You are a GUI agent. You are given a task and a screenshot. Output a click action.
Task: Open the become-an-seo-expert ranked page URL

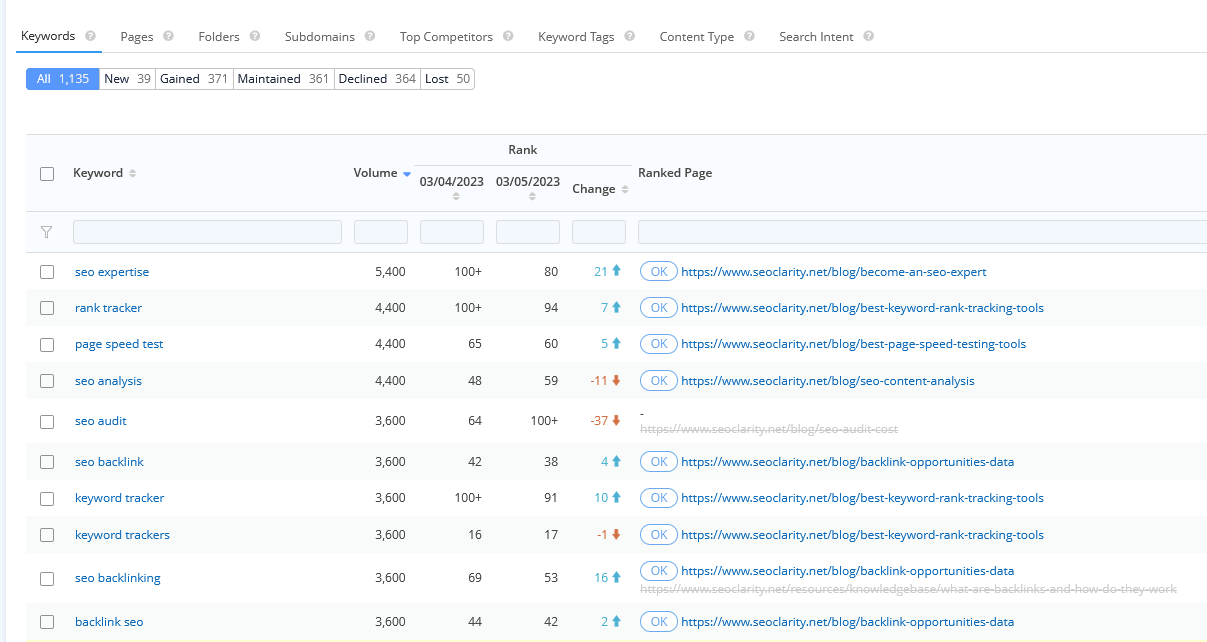click(x=834, y=272)
